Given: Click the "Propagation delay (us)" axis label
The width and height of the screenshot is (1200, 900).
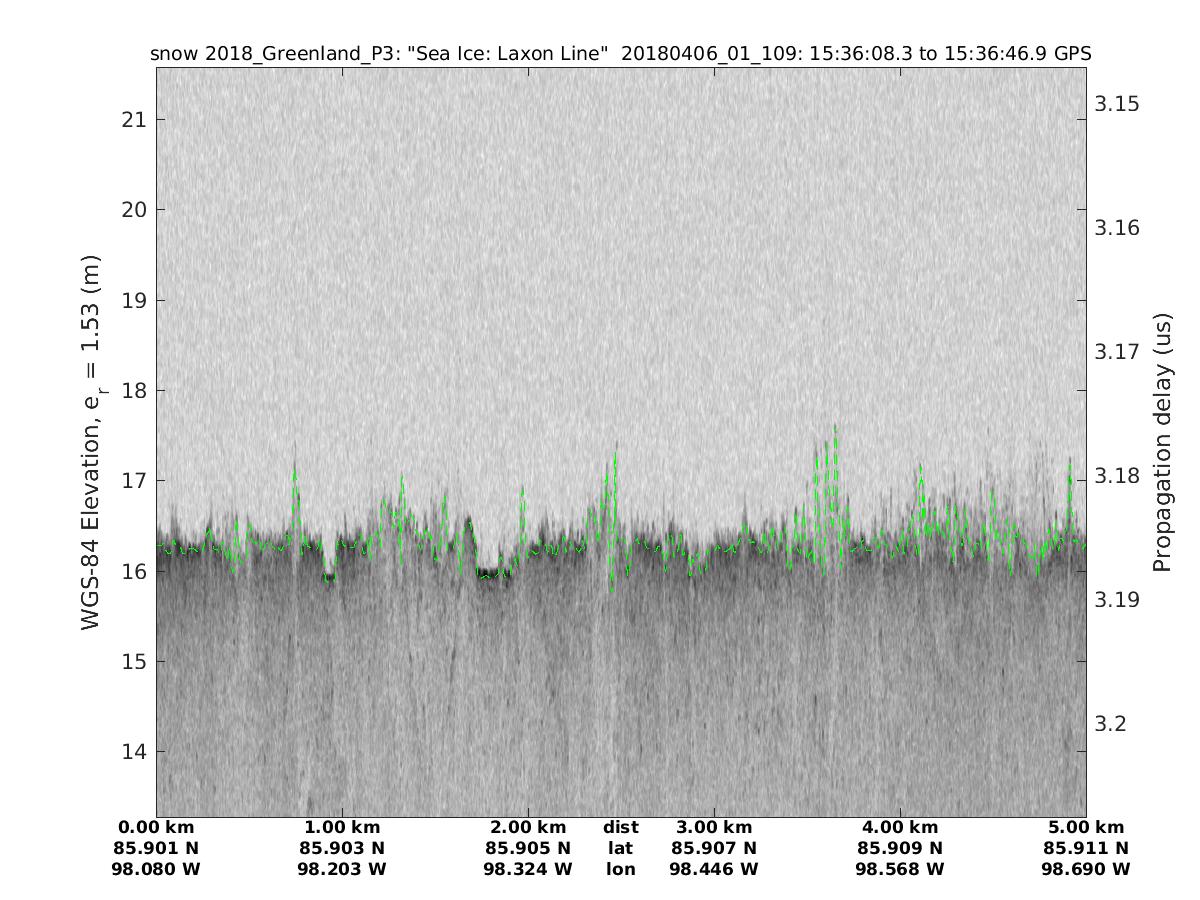Looking at the screenshot, I should 1161,442.
